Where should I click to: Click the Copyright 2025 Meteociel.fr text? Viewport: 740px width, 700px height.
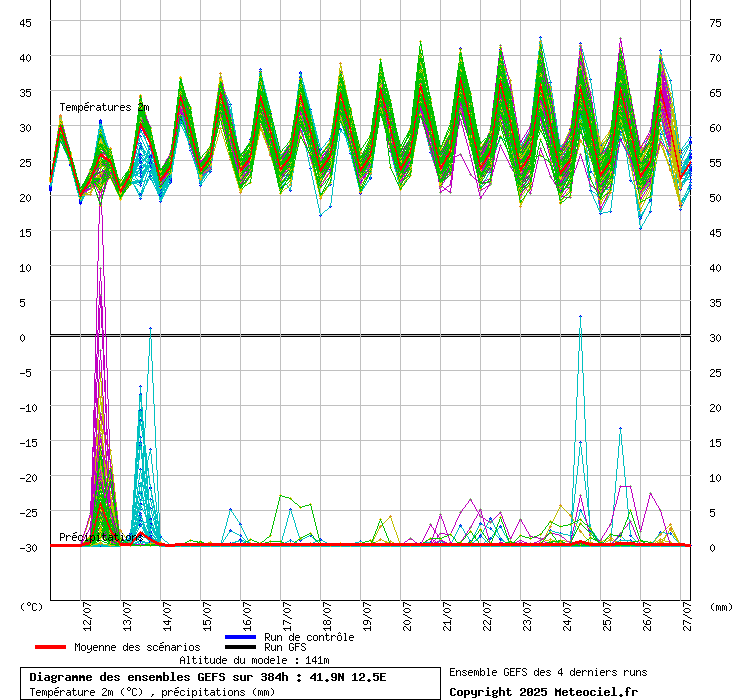[x=543, y=692]
